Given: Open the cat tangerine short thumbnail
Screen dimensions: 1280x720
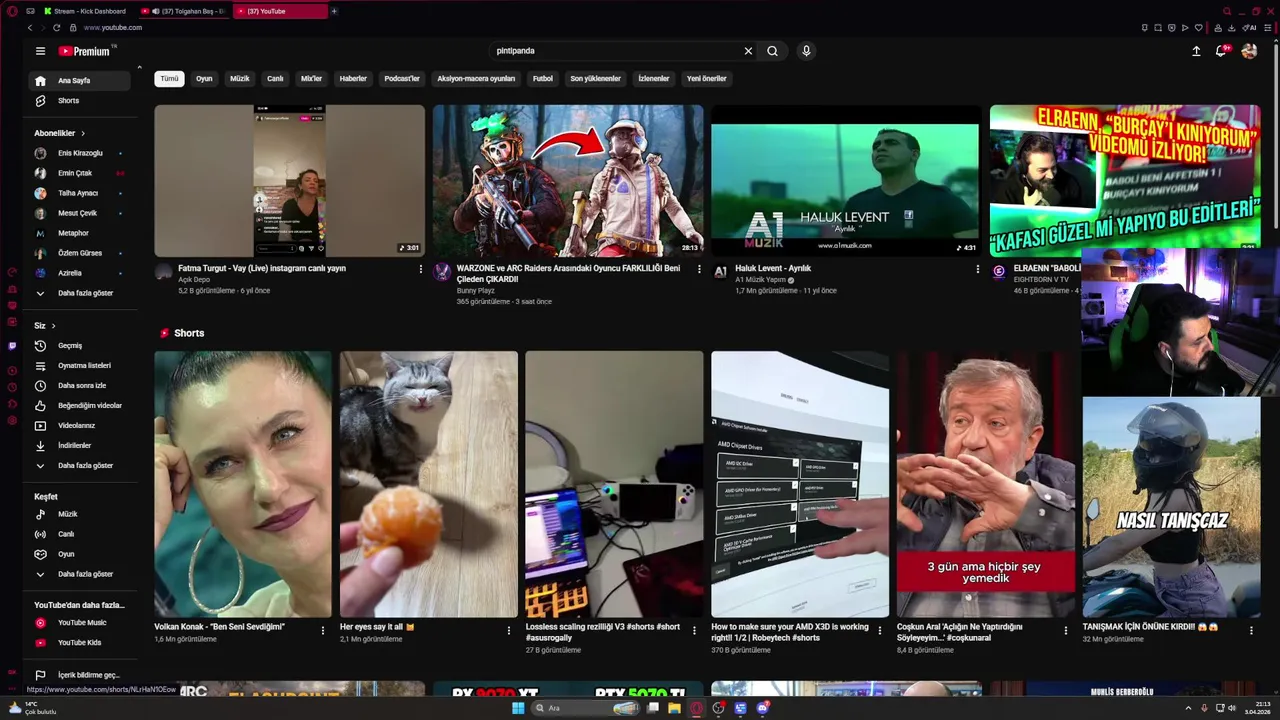Looking at the screenshot, I should tap(429, 484).
